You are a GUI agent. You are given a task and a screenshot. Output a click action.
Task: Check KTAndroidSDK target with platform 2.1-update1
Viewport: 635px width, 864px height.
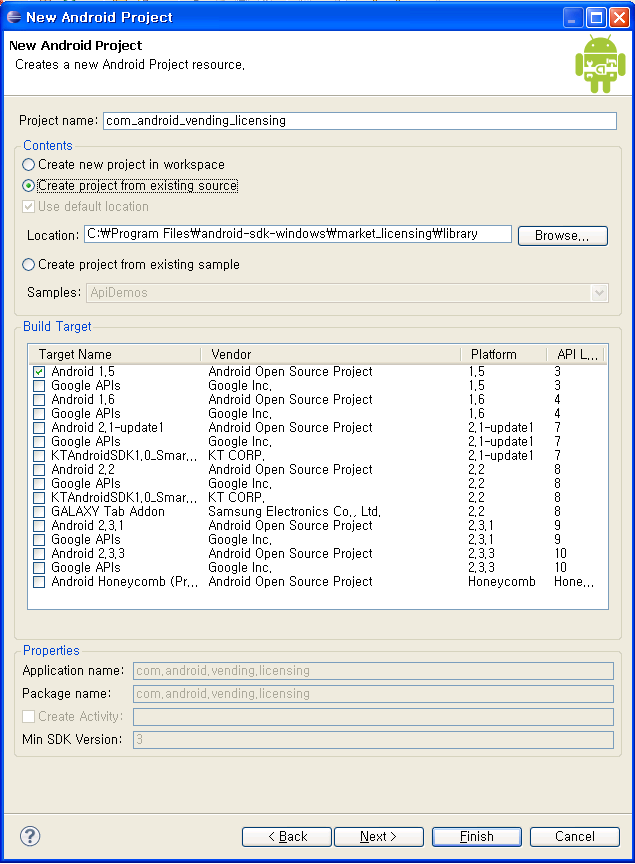click(39, 456)
